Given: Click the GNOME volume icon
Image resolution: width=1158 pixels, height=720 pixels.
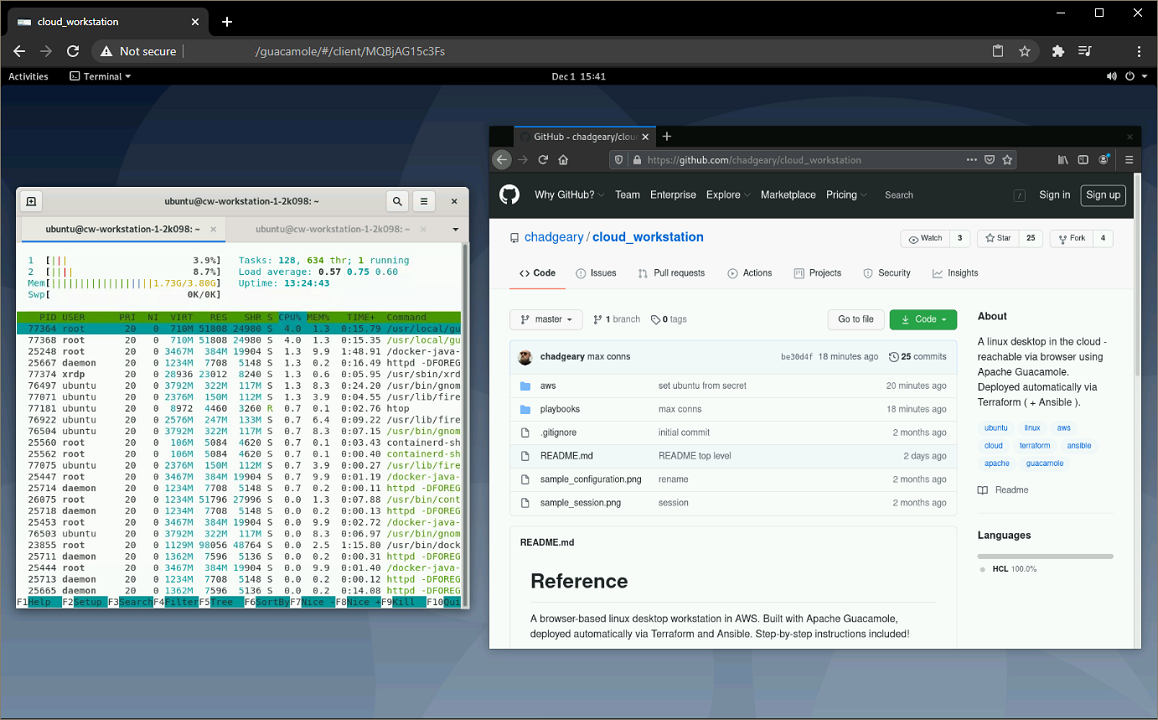Looking at the screenshot, I should 1111,76.
